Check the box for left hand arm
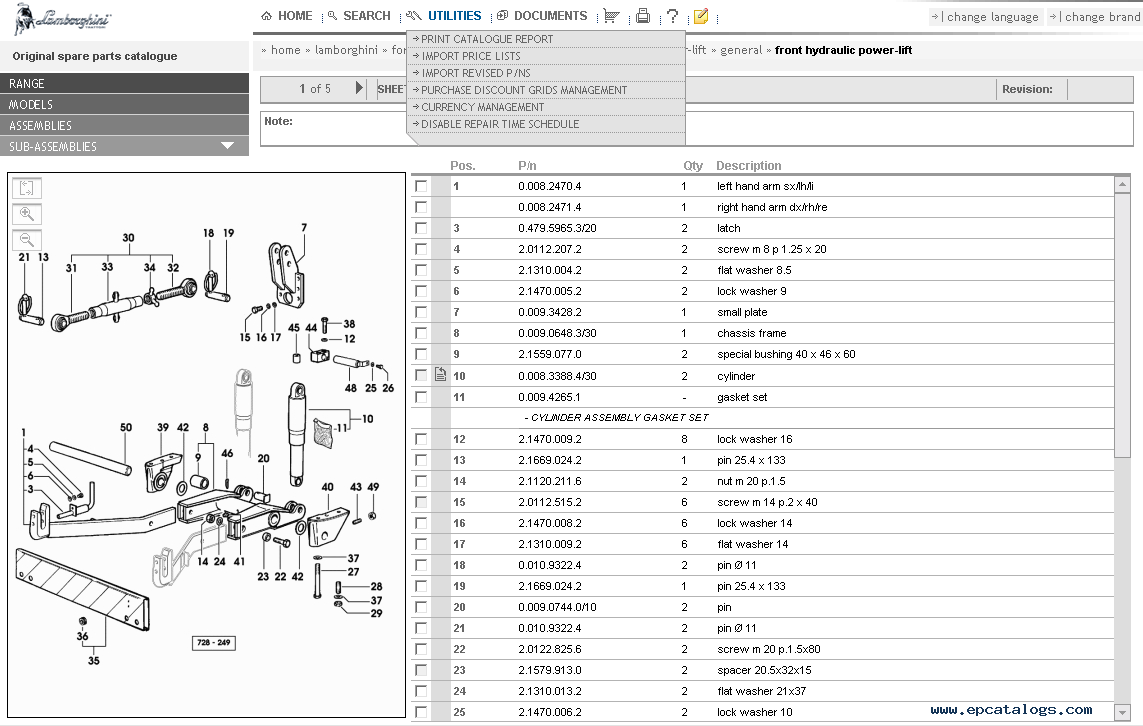The width and height of the screenshot is (1143, 726). 421,186
